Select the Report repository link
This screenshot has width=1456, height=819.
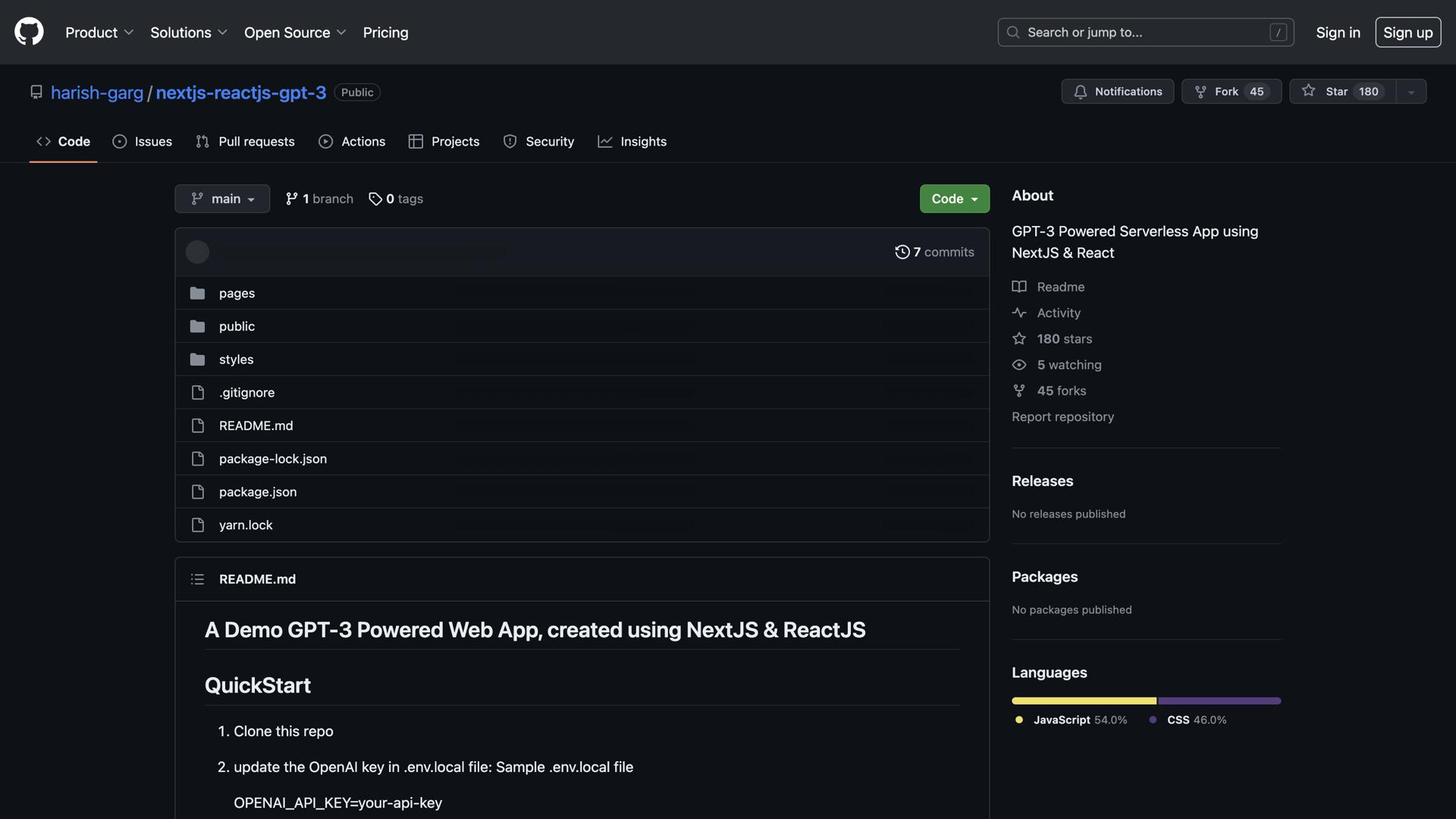[1062, 416]
